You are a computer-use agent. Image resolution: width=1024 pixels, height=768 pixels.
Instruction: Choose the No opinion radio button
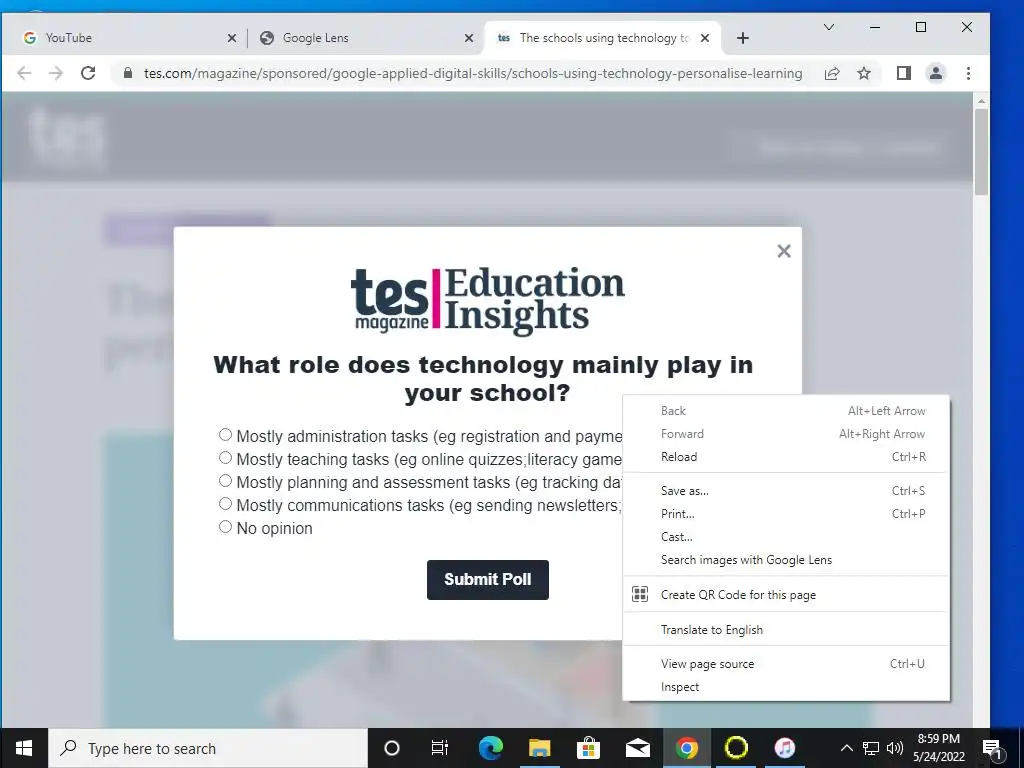[225, 527]
